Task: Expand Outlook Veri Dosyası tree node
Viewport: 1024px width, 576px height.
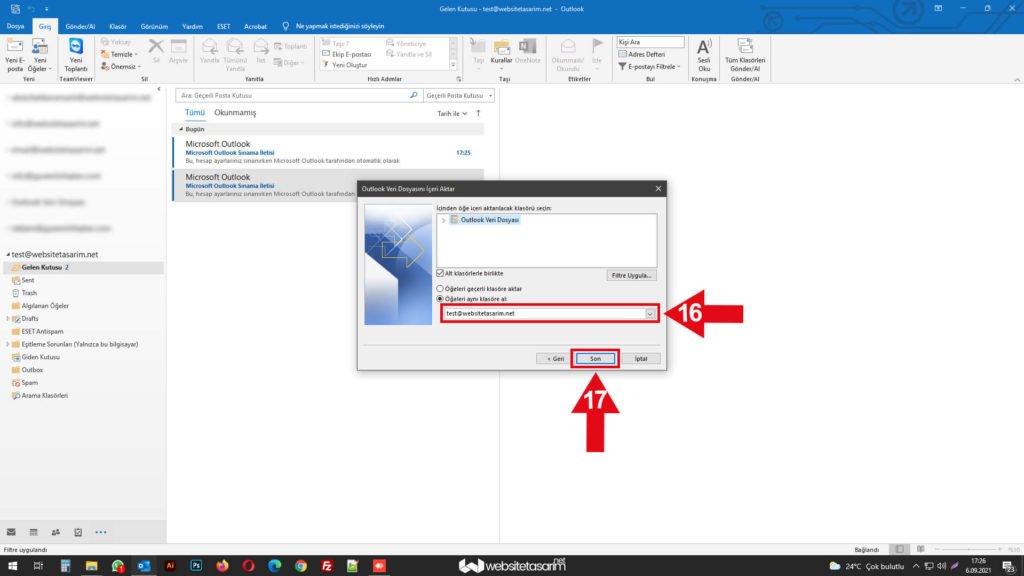Action: pyautogui.click(x=443, y=219)
